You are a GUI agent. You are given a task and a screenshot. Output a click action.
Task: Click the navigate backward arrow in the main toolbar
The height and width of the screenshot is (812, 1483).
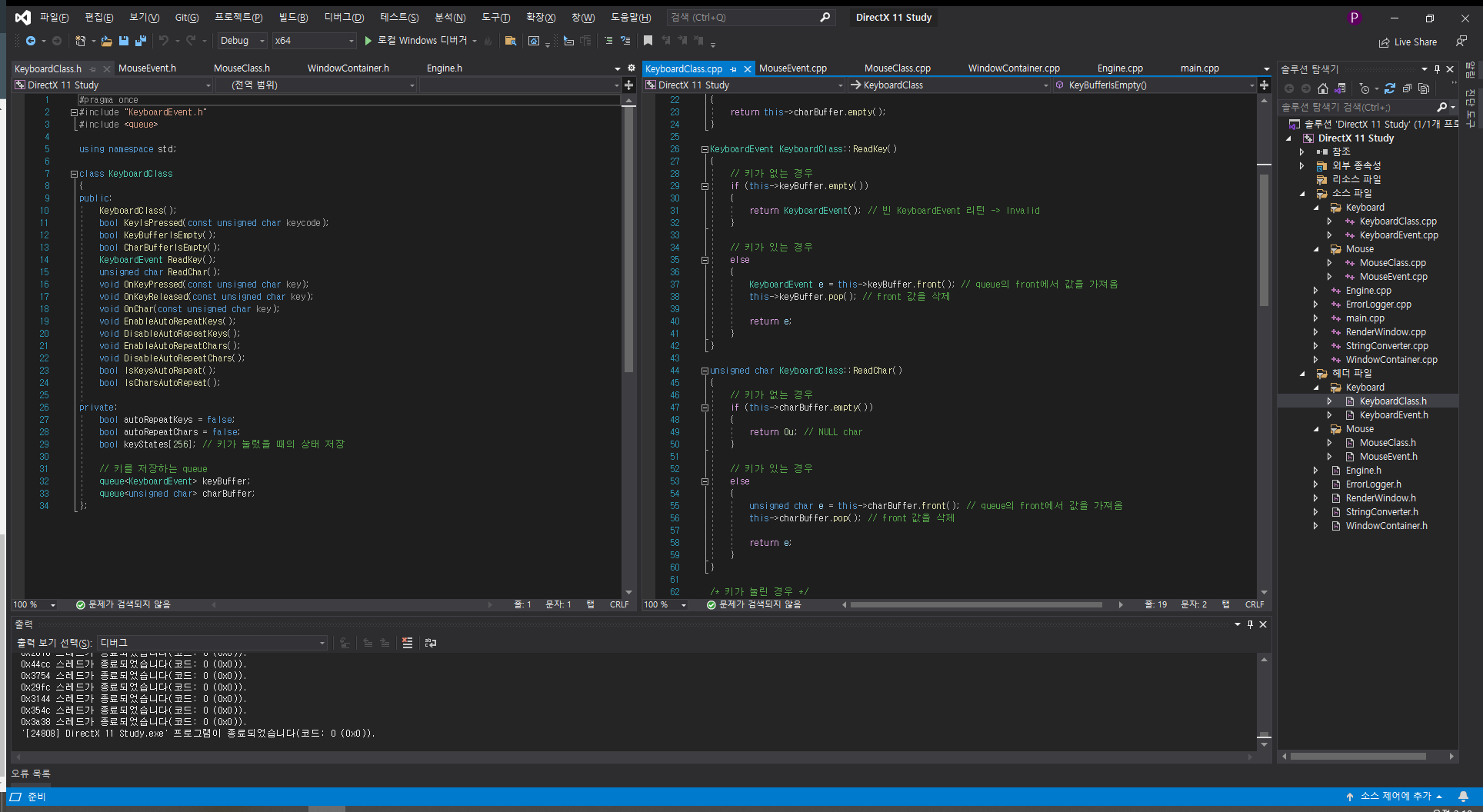[31, 41]
